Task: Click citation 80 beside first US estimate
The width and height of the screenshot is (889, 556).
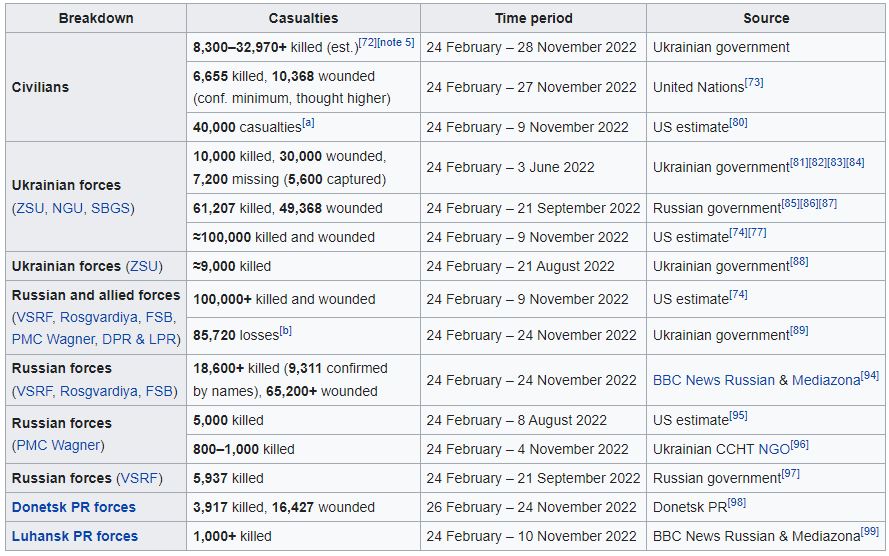Action: [x=738, y=122]
